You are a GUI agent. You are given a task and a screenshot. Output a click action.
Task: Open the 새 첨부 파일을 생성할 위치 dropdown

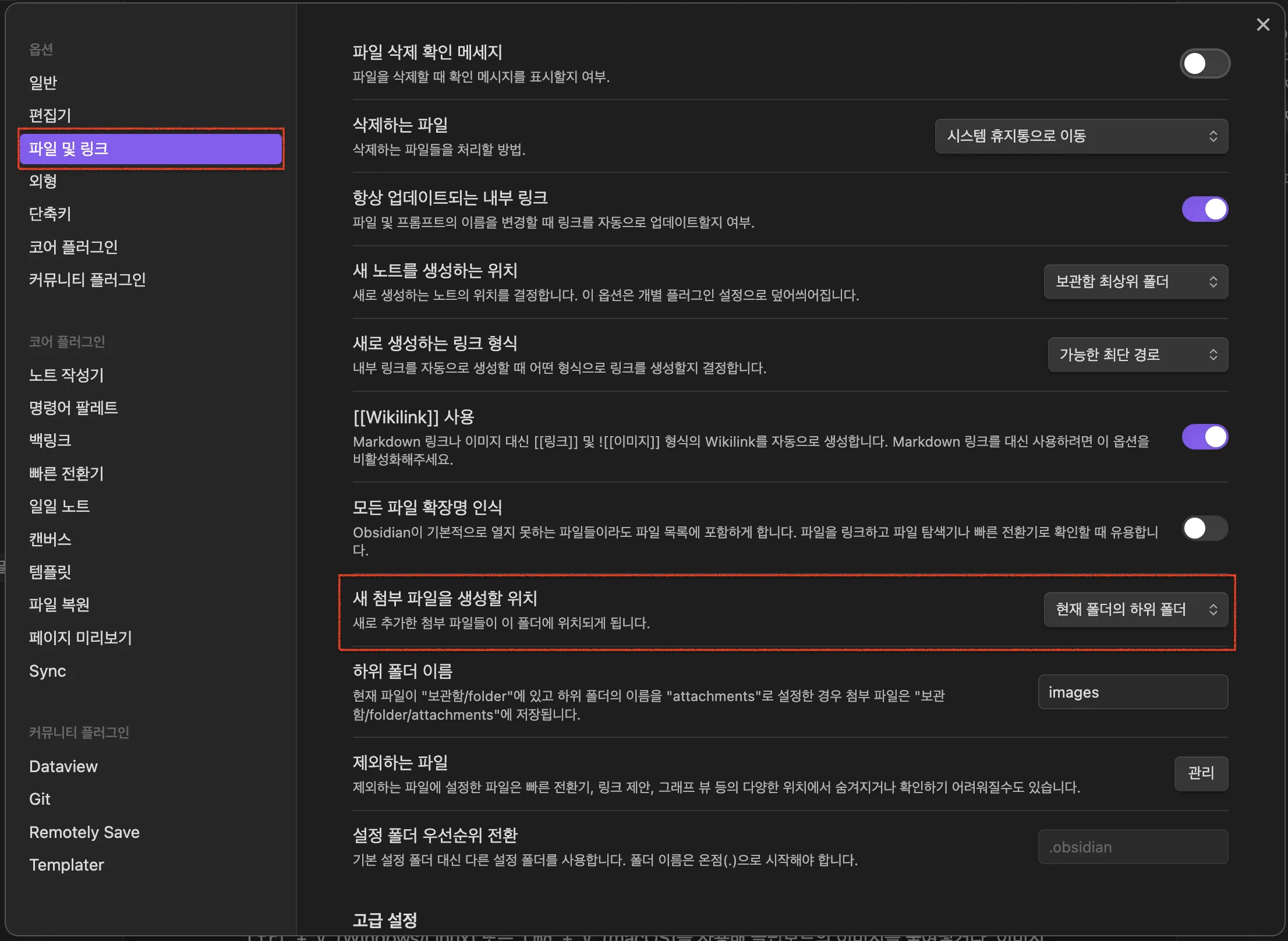pos(1135,610)
